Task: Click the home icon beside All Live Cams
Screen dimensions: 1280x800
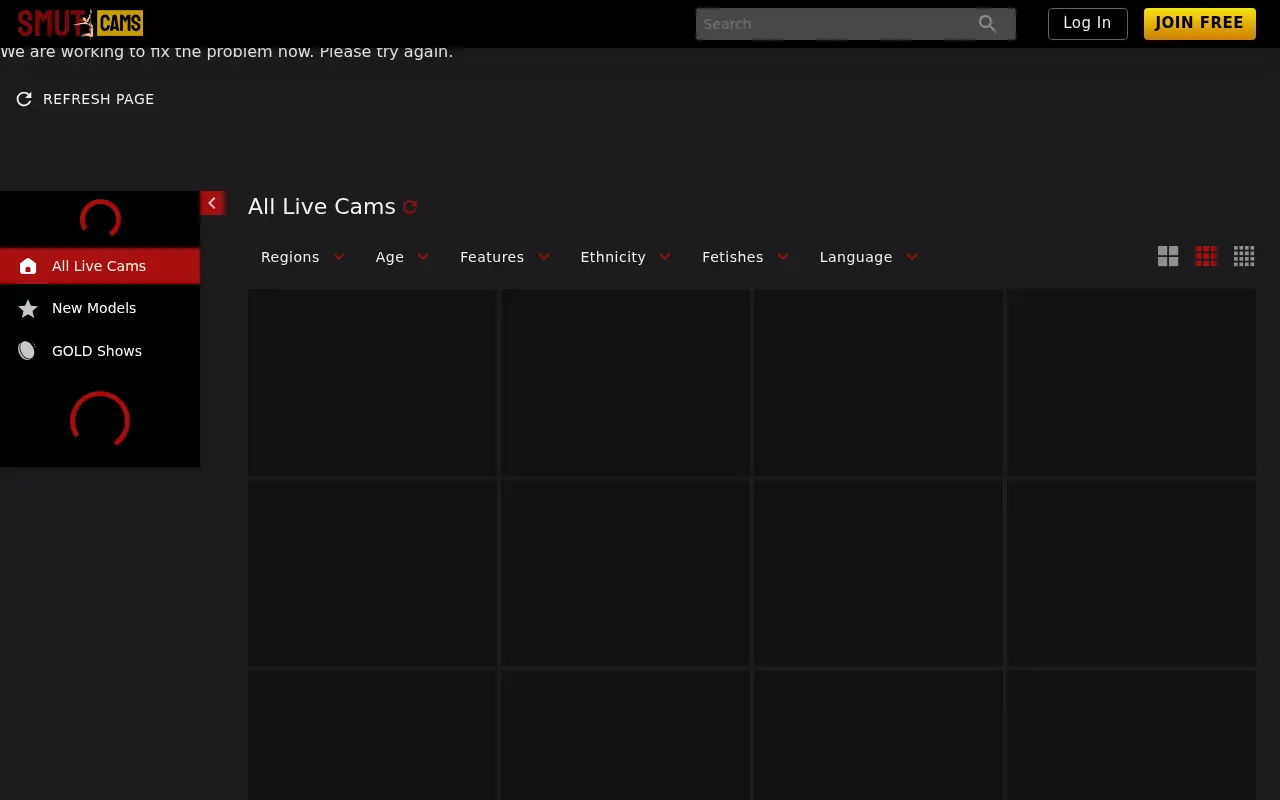Action: pyautogui.click(x=28, y=266)
